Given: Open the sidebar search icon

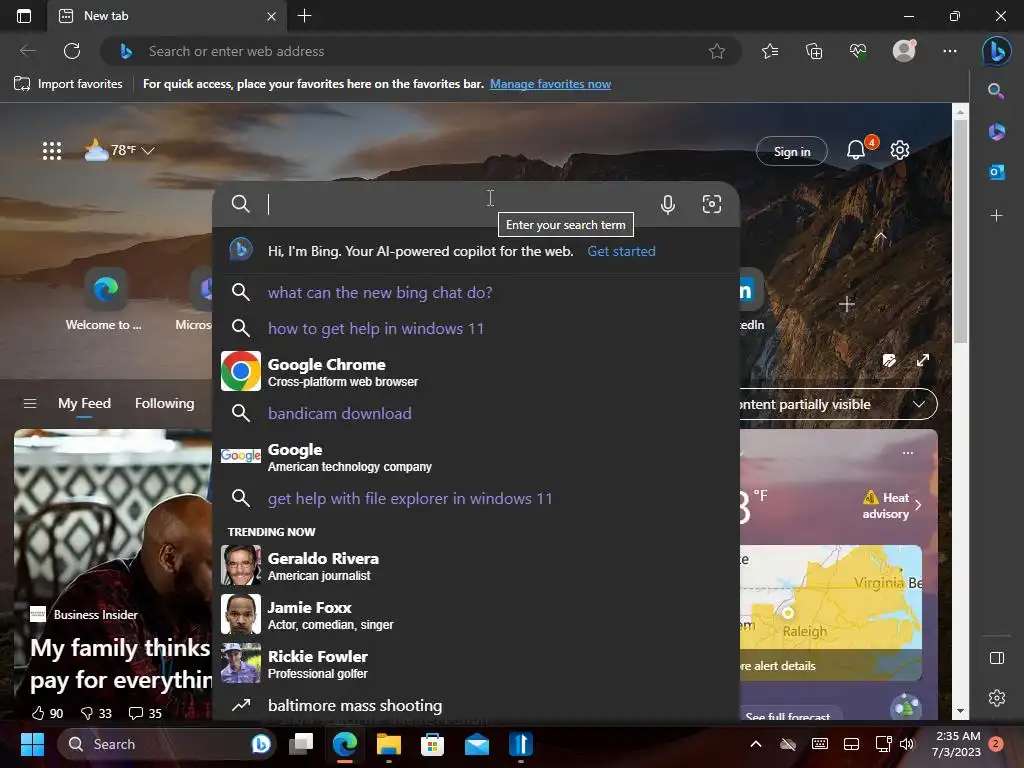Looking at the screenshot, I should click(996, 91).
